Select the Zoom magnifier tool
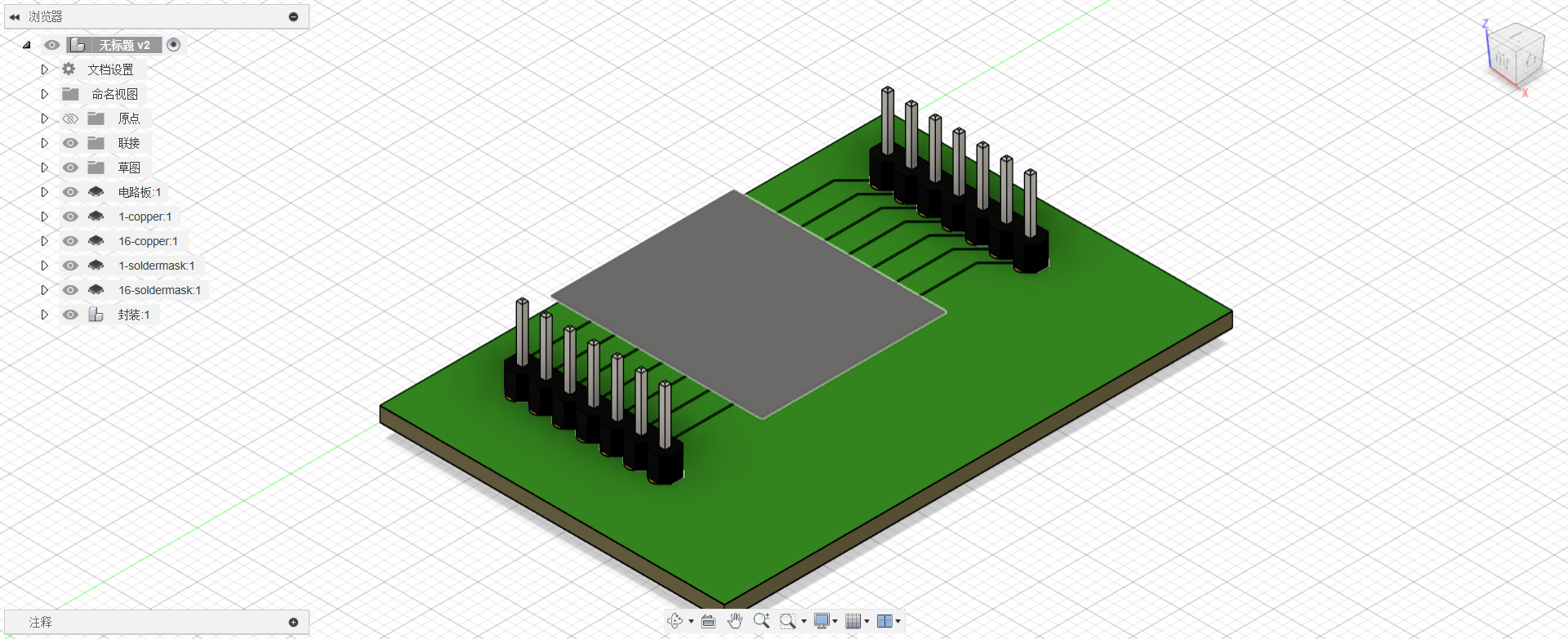Image resolution: width=1568 pixels, height=639 pixels. (x=761, y=621)
